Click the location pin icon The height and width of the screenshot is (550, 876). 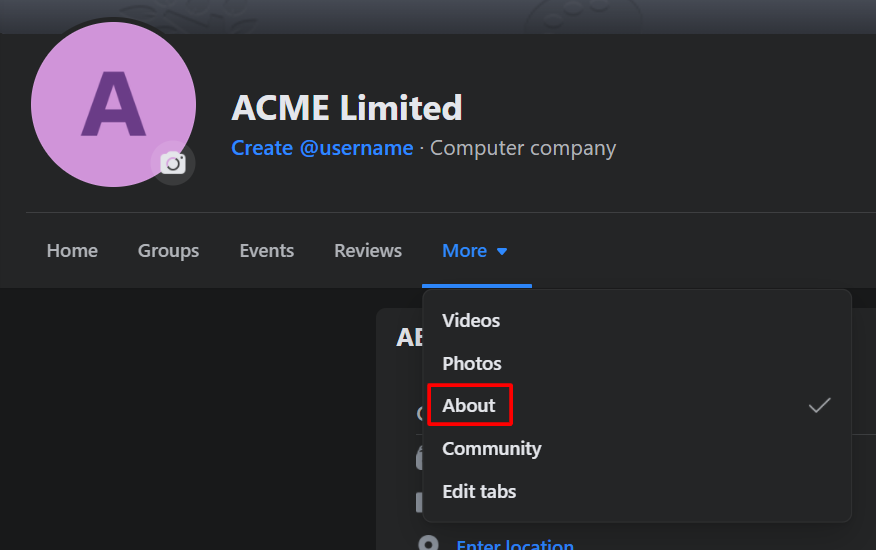click(x=429, y=543)
